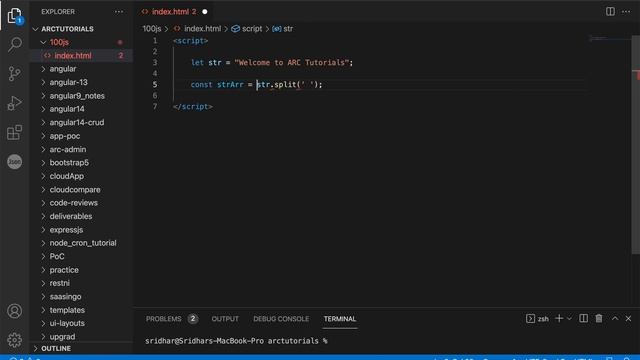Screen dimensions: 640x360
Task: Split the editor right
Action: 610,11
